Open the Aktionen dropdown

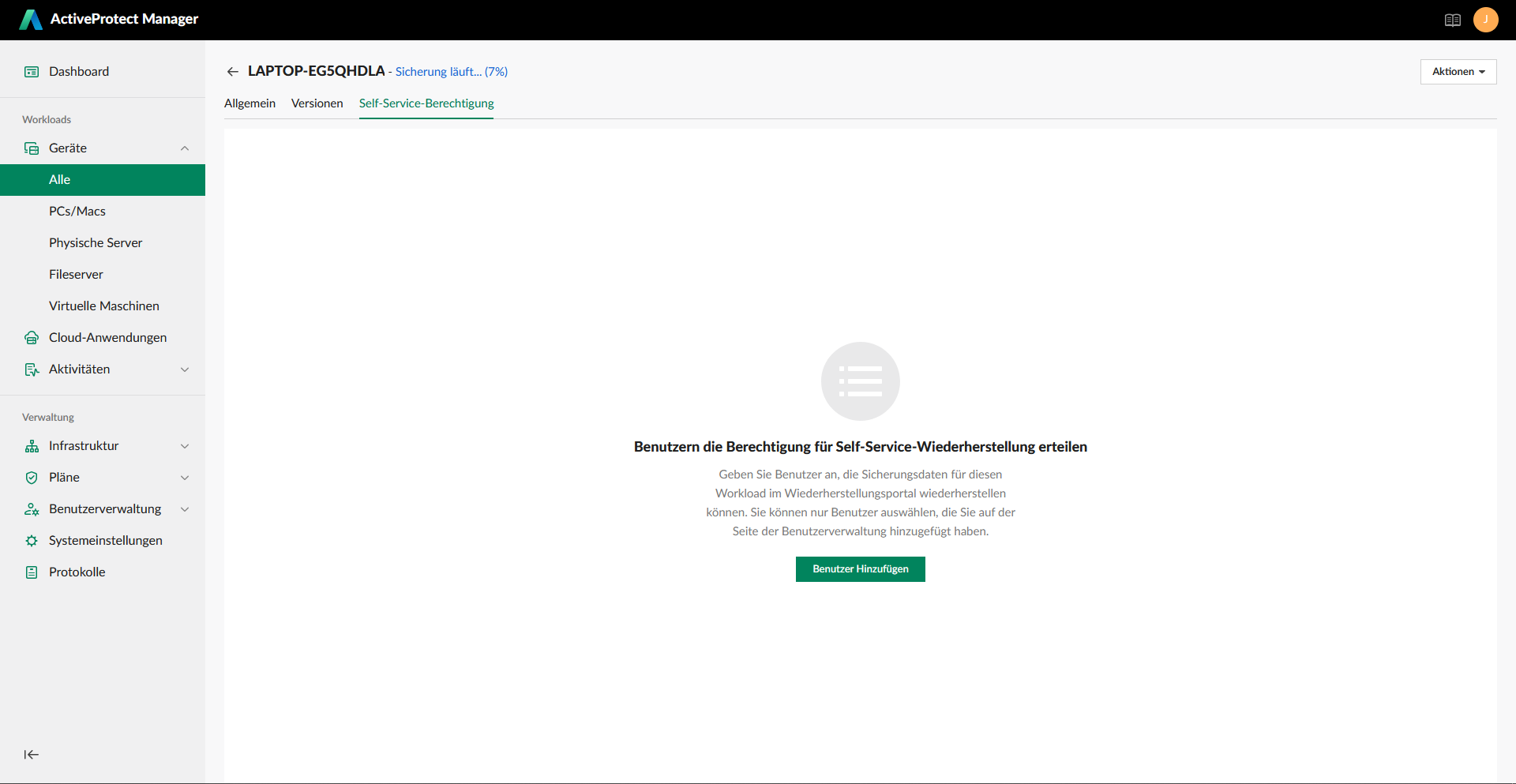(1458, 72)
